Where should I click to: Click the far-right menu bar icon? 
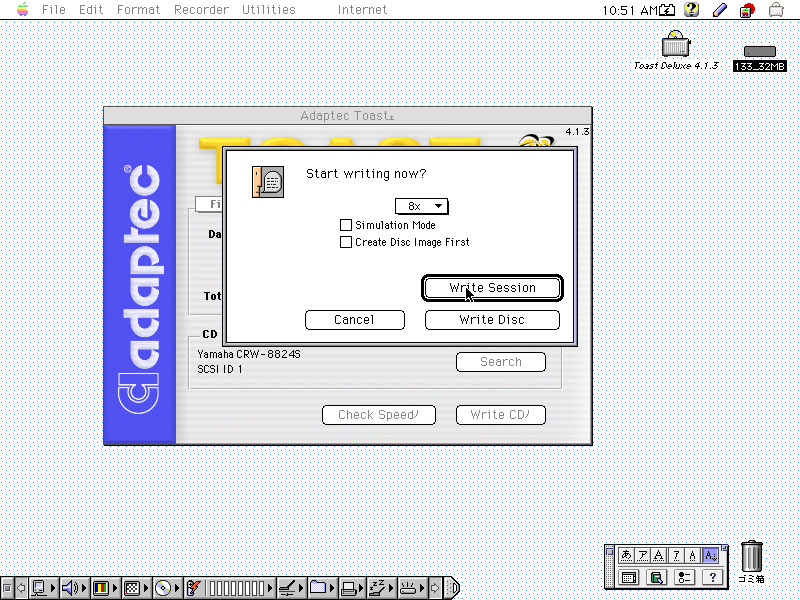pyautogui.click(x=776, y=9)
